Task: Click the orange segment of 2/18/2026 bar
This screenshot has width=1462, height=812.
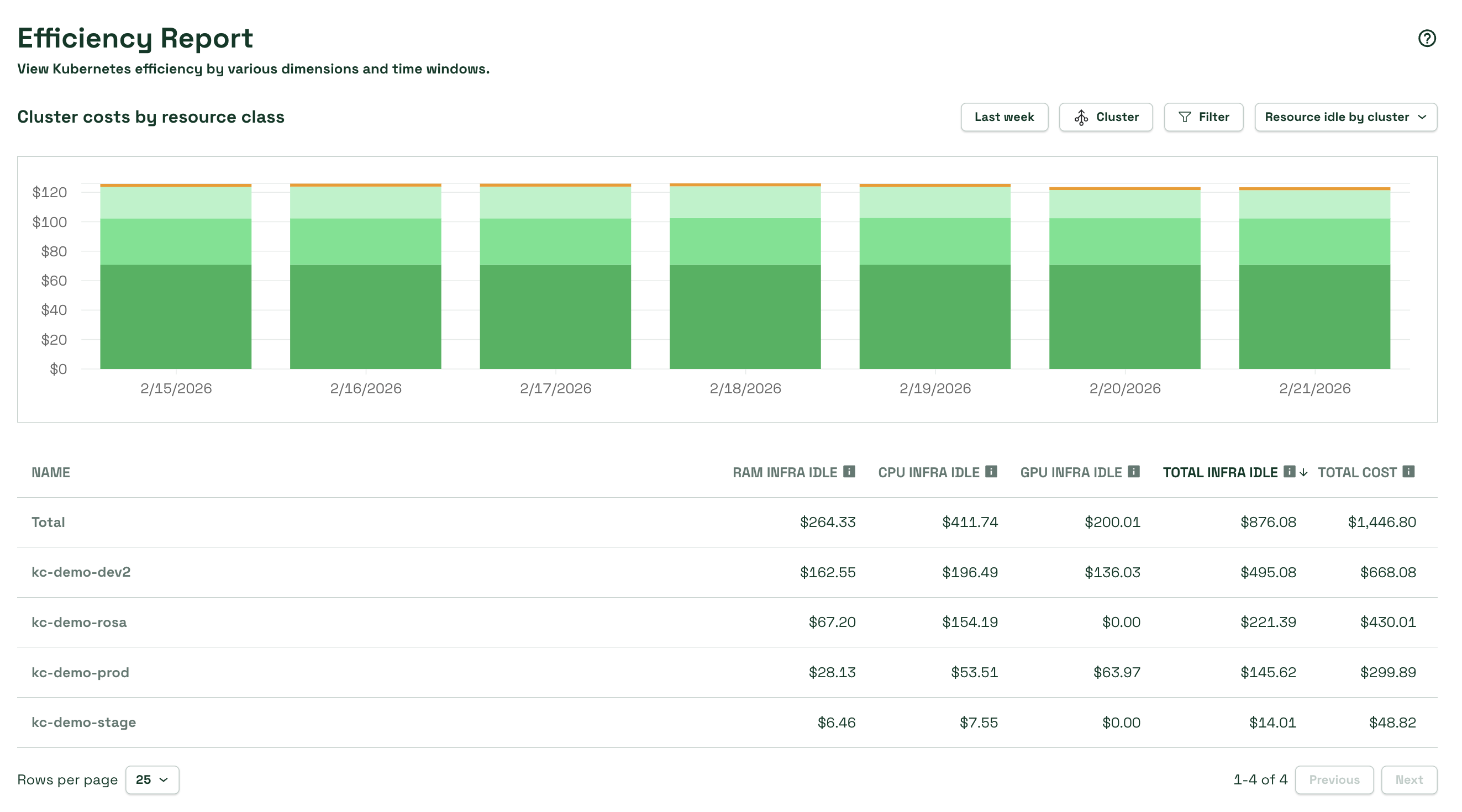Action: tap(745, 184)
